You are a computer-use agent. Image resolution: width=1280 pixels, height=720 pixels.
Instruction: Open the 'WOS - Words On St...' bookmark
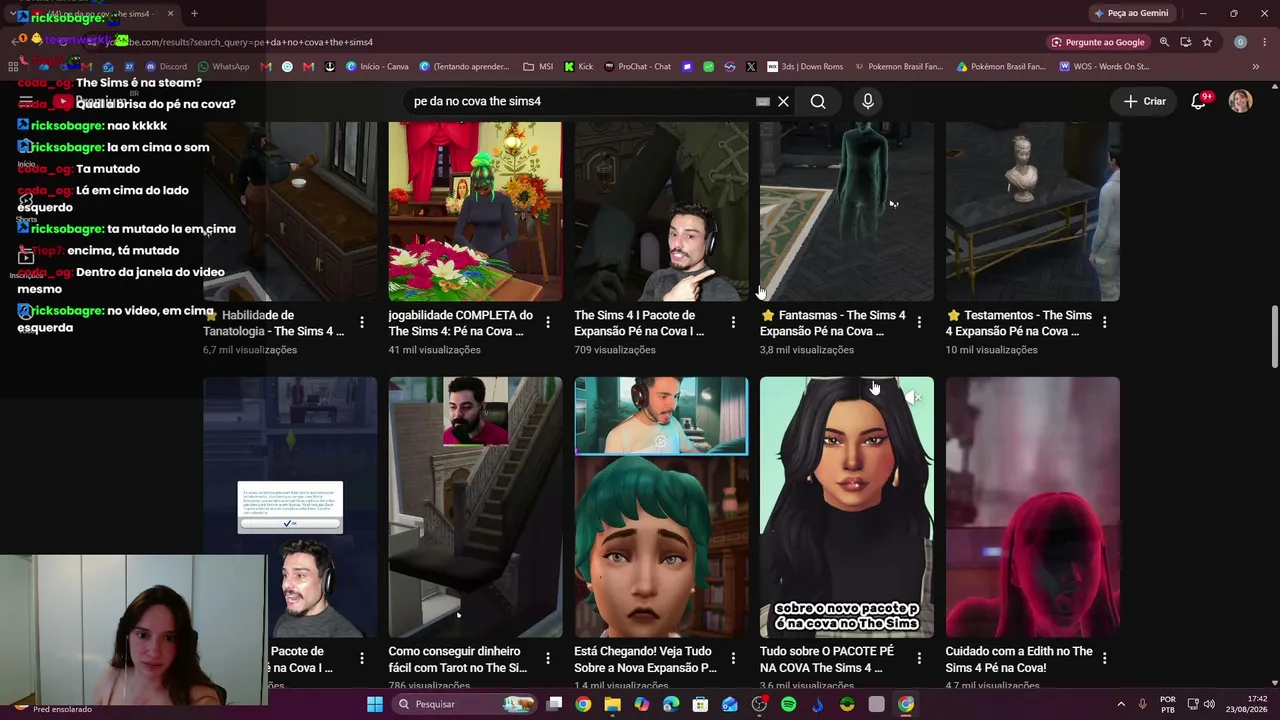1103,67
